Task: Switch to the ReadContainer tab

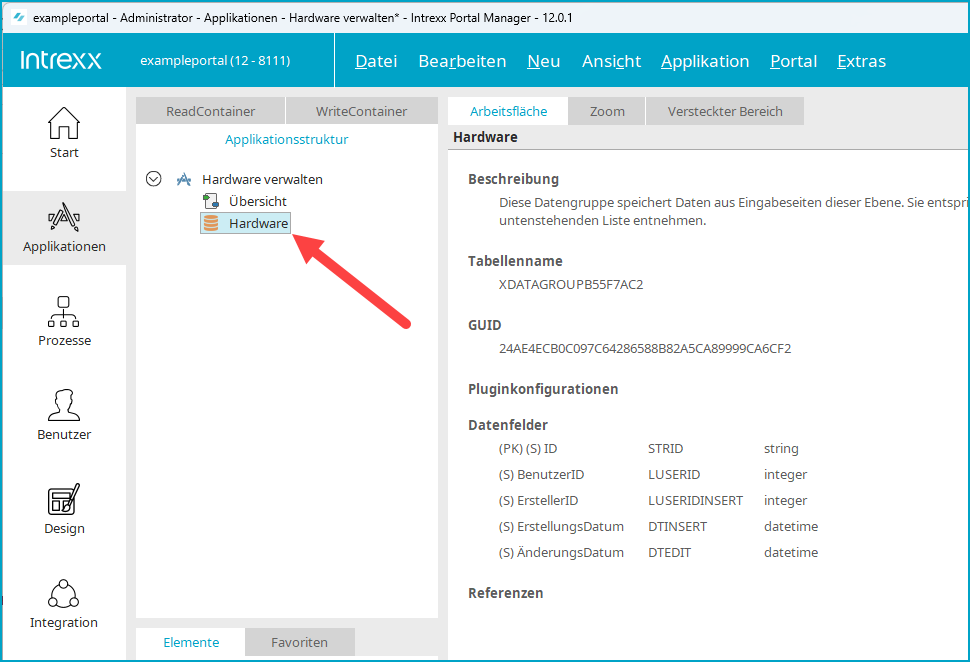Action: pos(210,111)
